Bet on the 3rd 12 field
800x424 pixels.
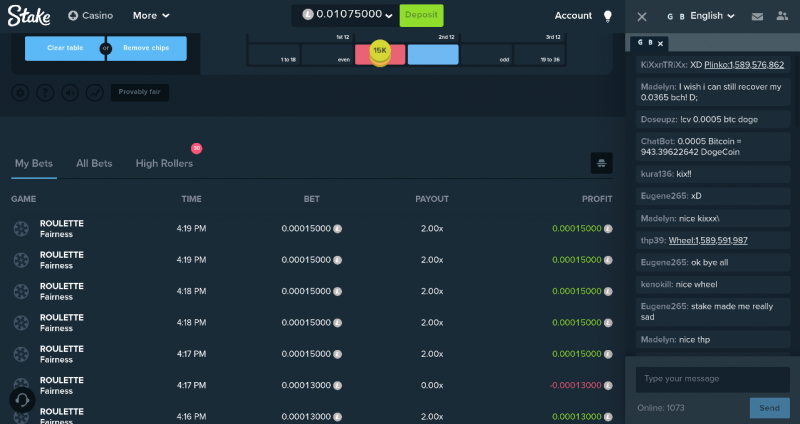tap(513, 38)
